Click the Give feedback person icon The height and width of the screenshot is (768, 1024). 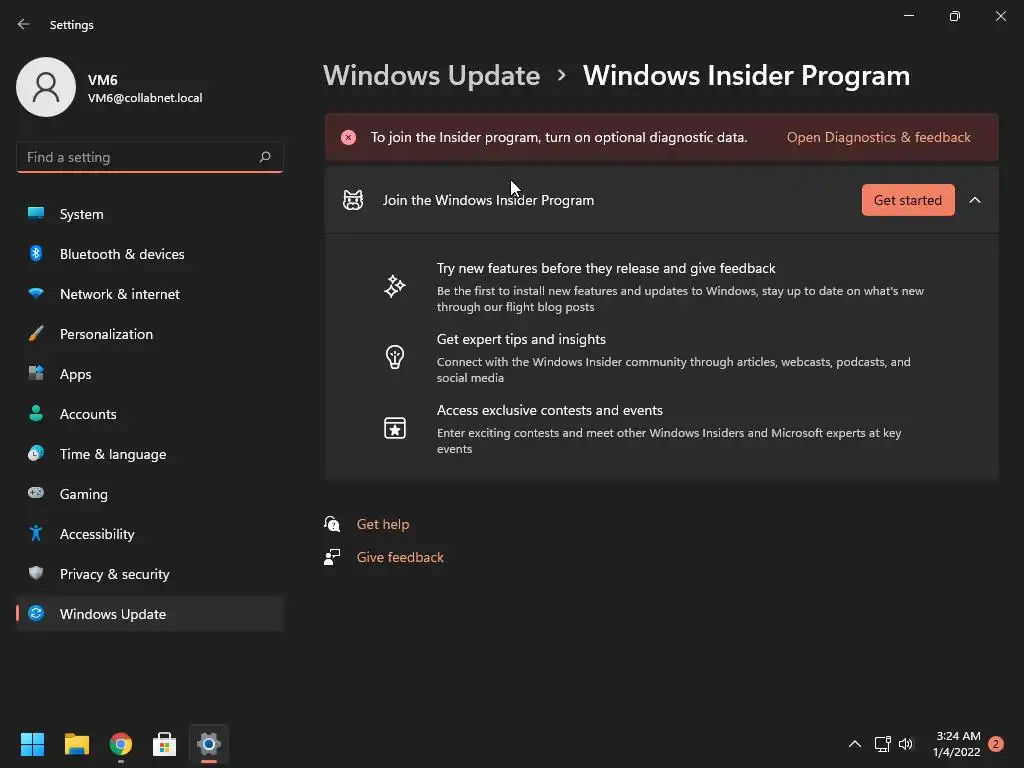[332, 557]
